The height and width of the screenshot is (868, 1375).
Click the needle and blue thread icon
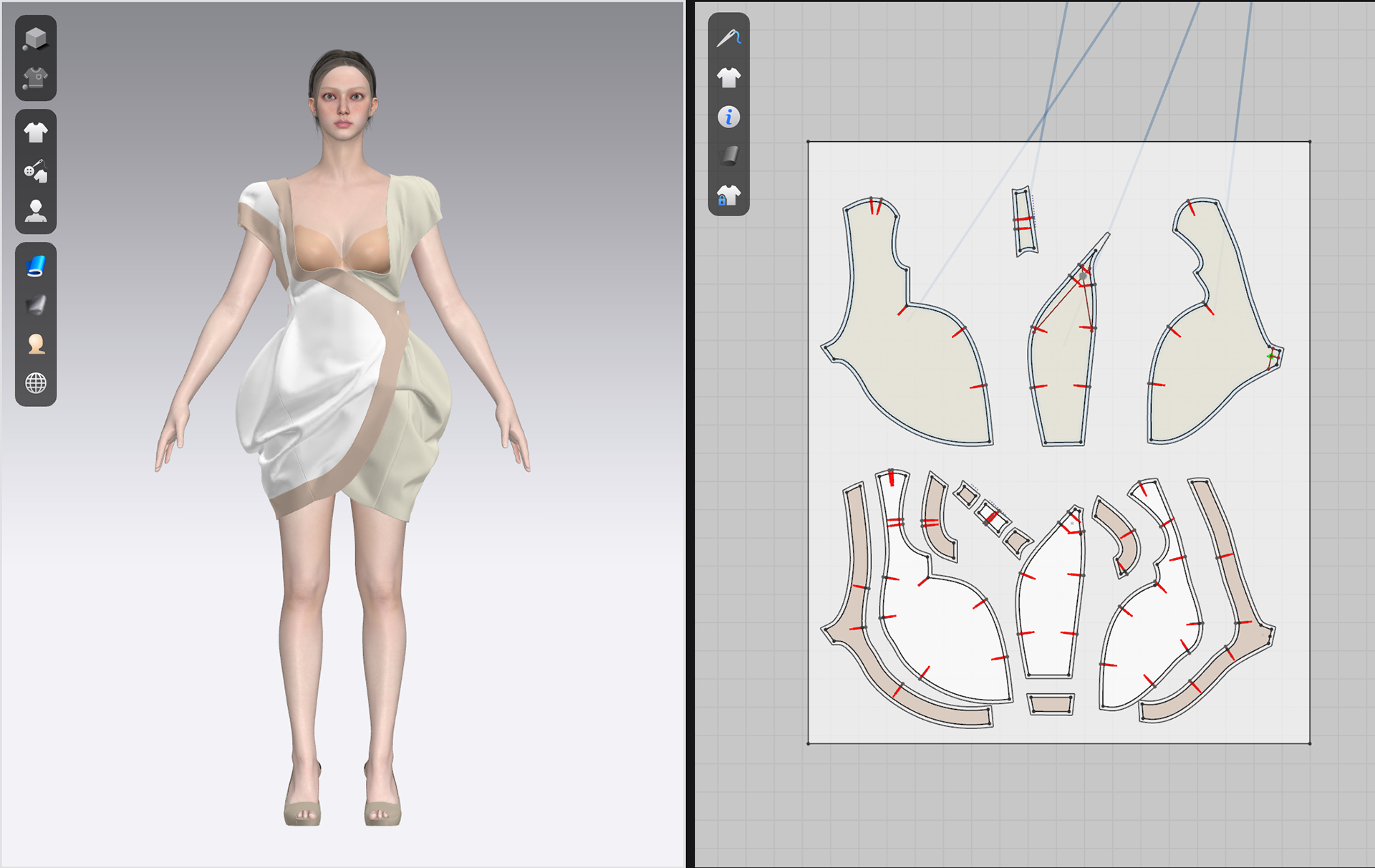pos(728,38)
